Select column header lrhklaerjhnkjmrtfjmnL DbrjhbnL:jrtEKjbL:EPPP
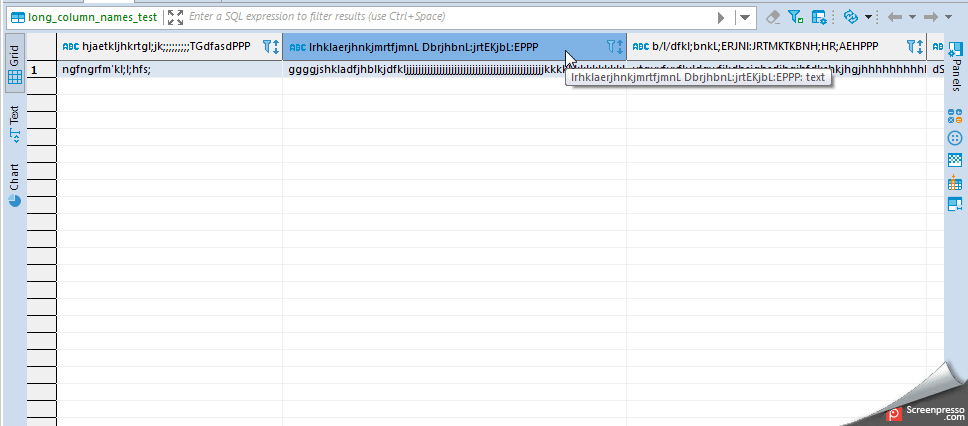 pyautogui.click(x=454, y=46)
